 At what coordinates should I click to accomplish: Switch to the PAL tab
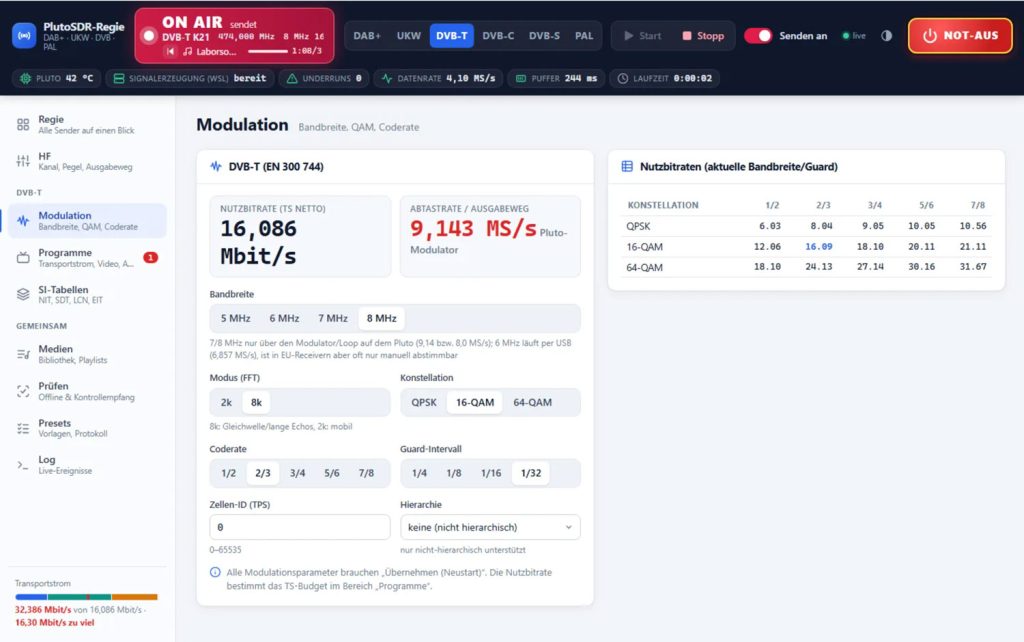tap(584, 36)
